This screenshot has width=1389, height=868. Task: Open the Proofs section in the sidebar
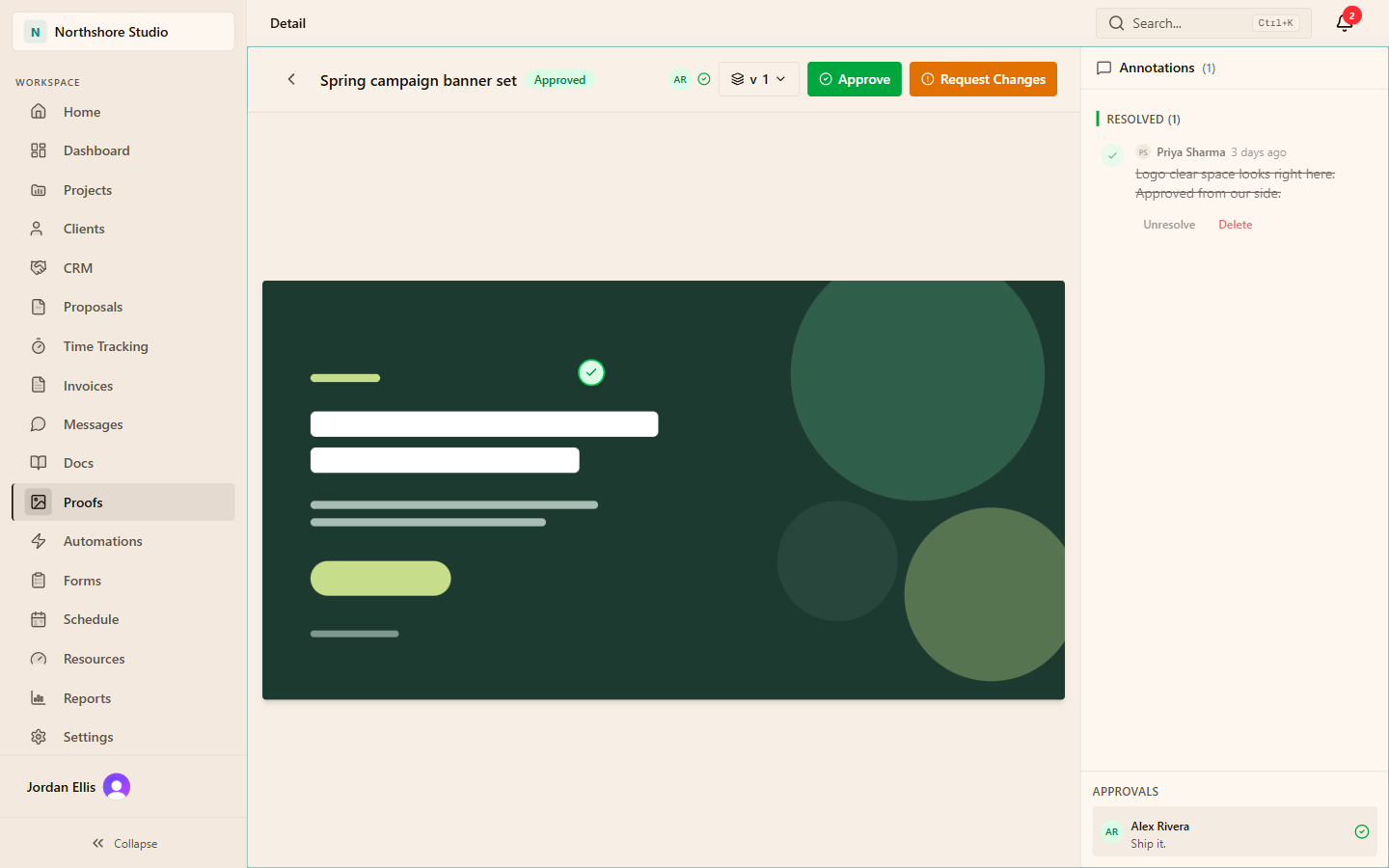click(x=123, y=502)
